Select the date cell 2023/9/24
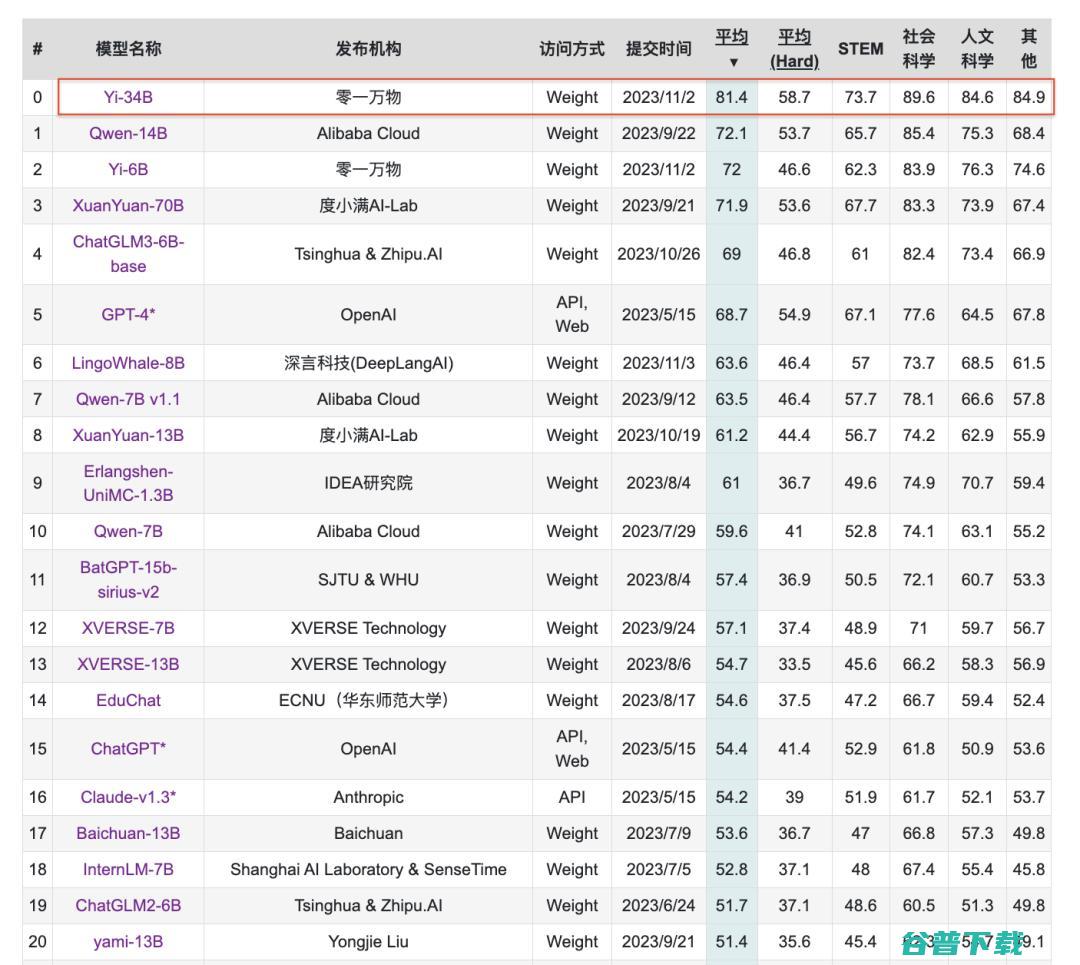This screenshot has height=965, width=1080. click(658, 628)
